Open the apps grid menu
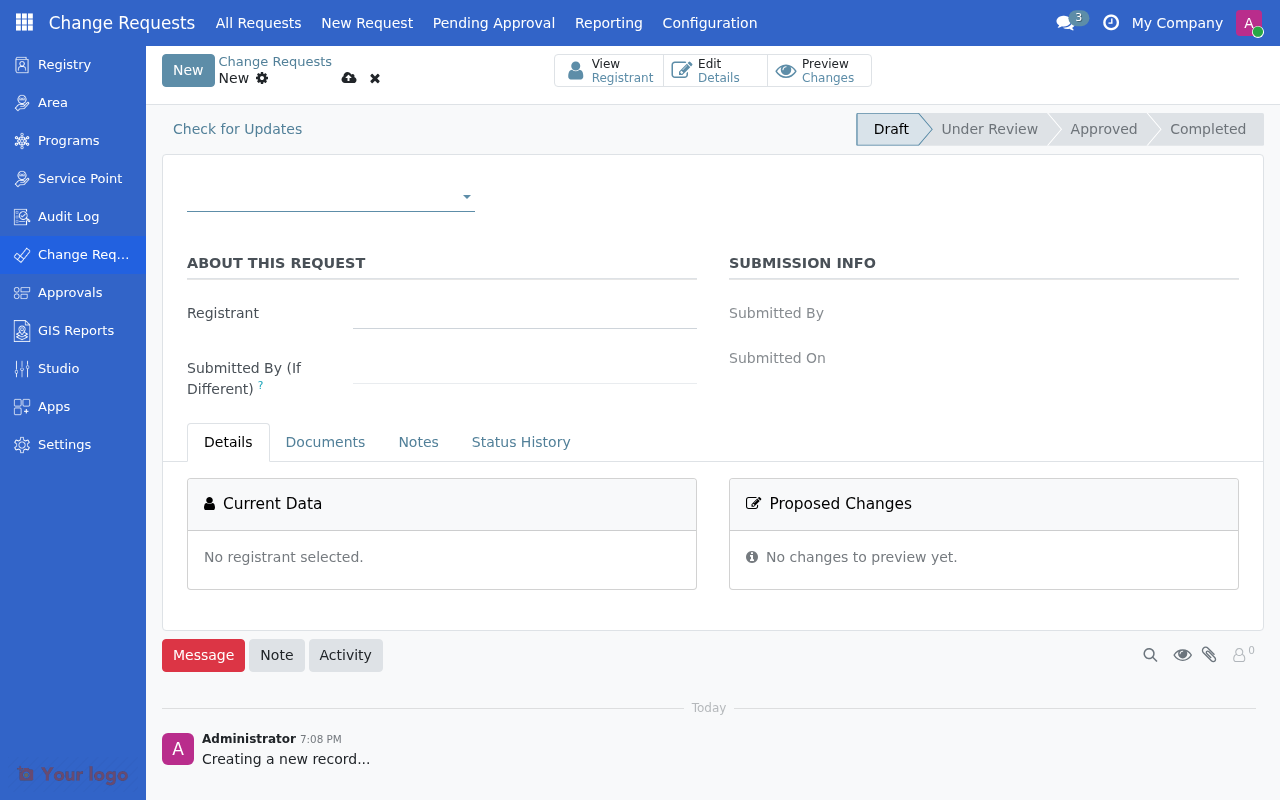 click(x=23, y=22)
